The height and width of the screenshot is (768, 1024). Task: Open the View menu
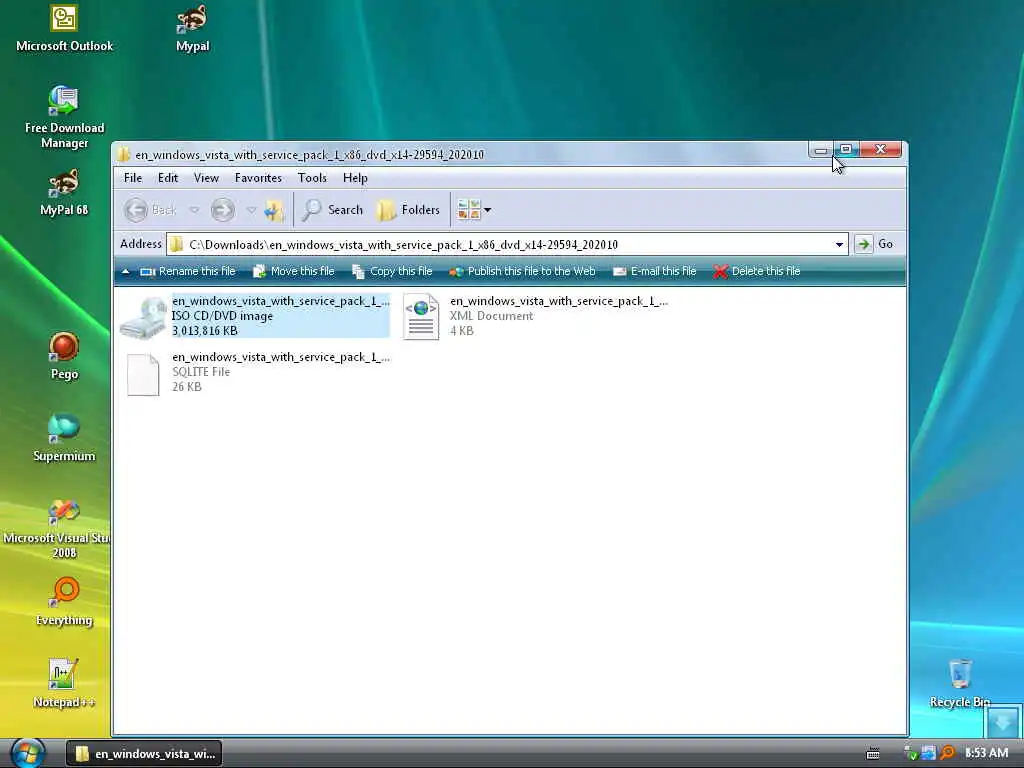[x=206, y=178]
